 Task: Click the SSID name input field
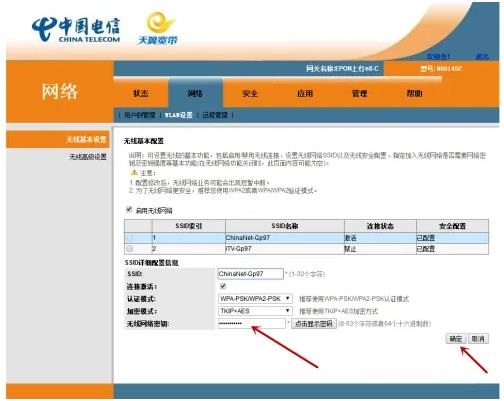coord(250,274)
